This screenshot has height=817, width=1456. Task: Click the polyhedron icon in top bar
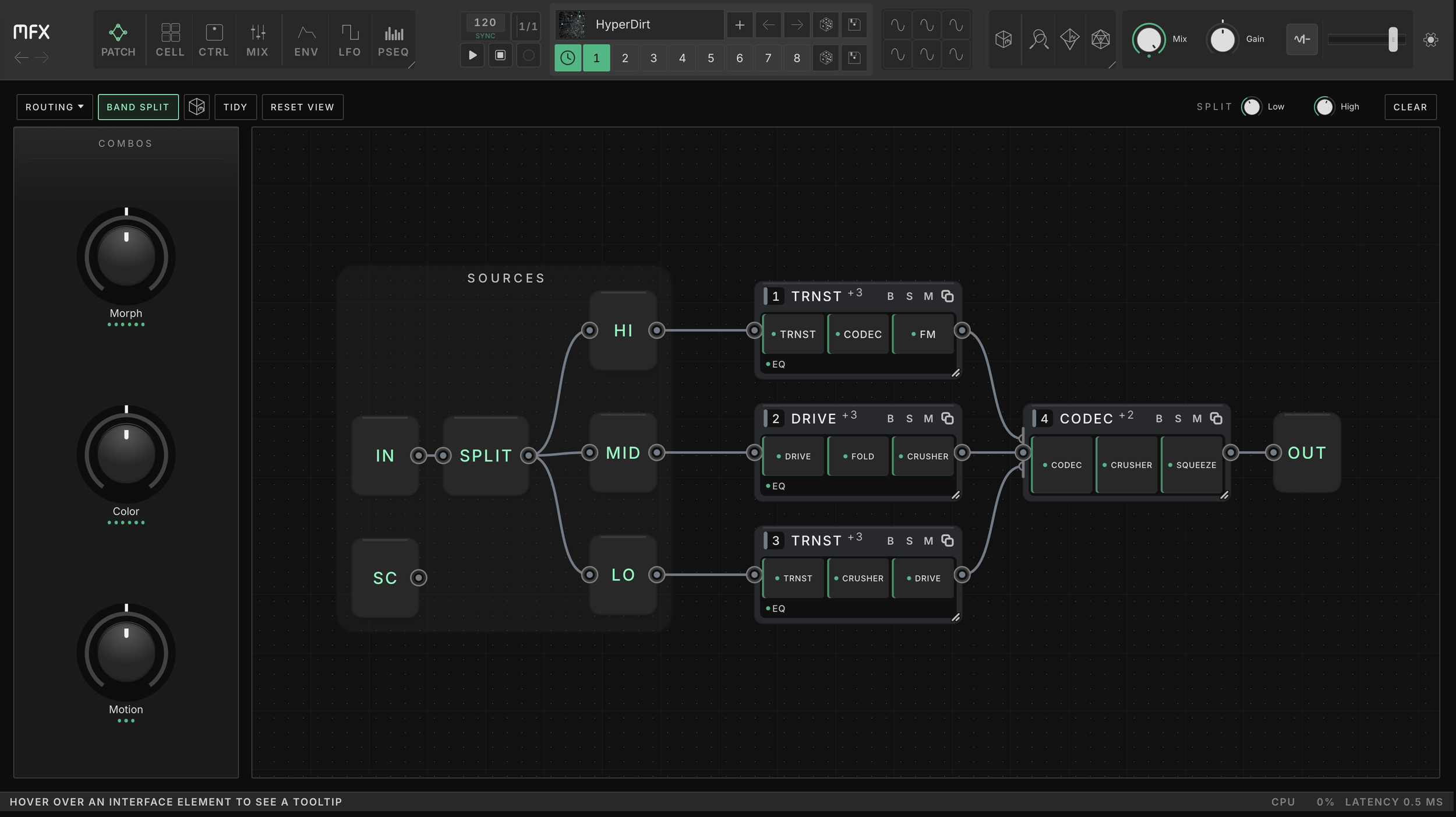click(x=1101, y=40)
